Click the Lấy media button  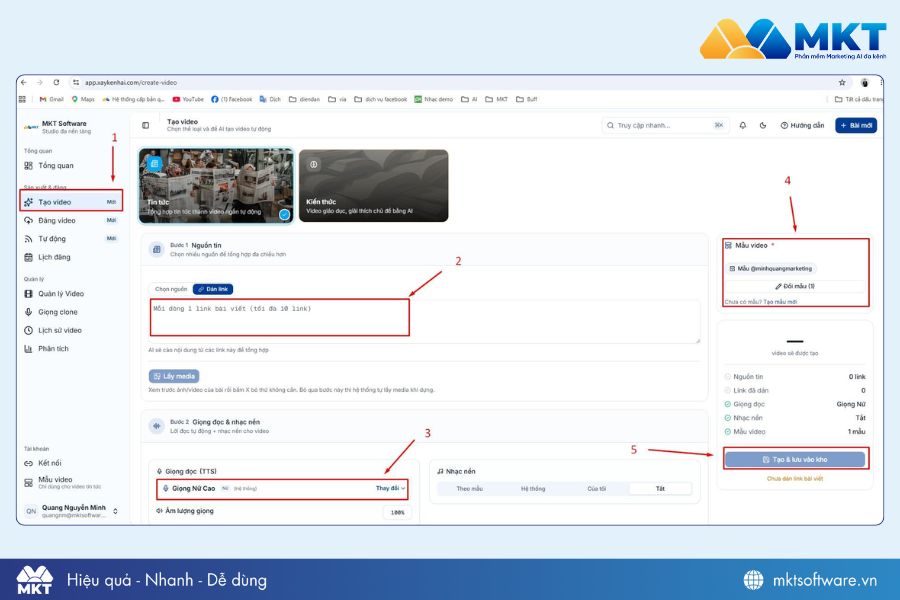tap(174, 376)
